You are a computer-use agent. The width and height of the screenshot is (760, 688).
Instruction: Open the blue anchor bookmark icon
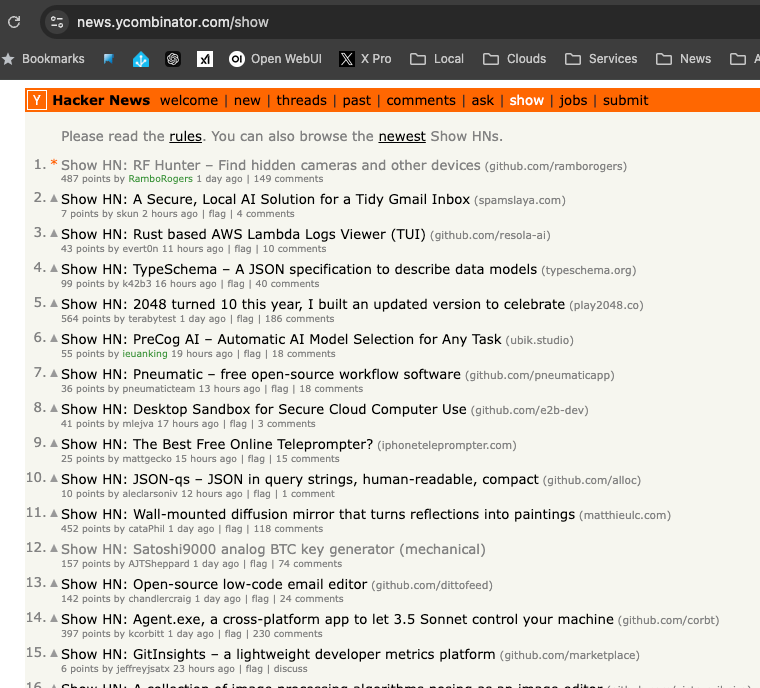click(141, 59)
